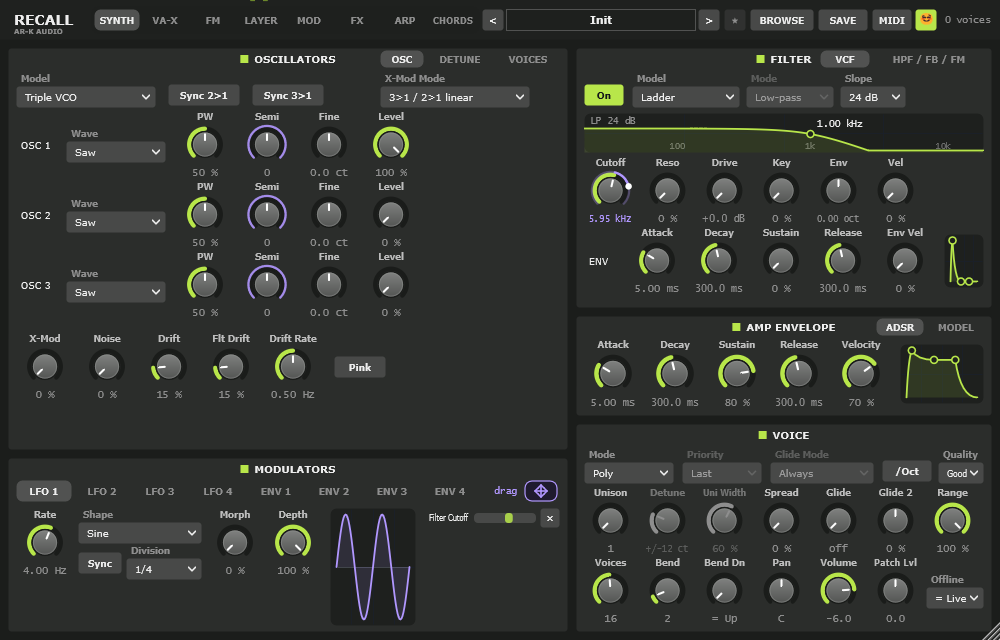Click the amp envelope Sustain knob
1000x640 pixels.
[737, 373]
